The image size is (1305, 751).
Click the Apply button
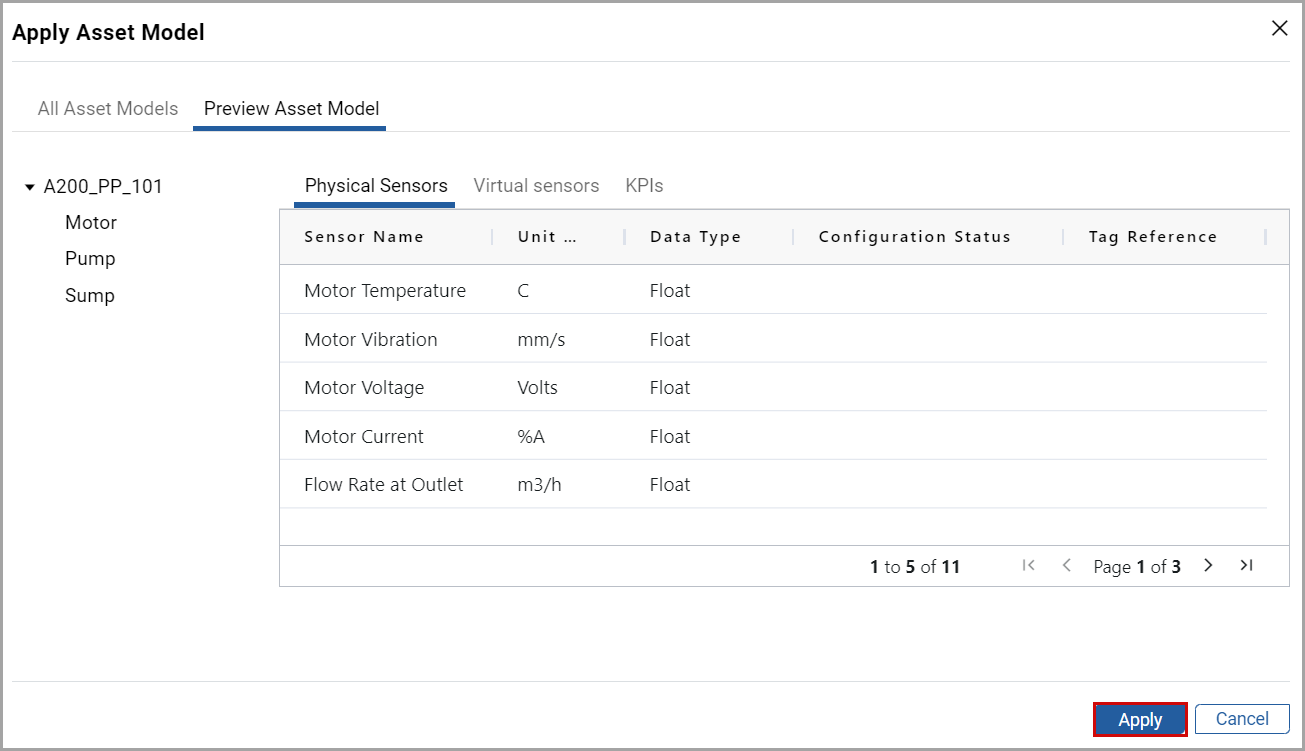point(1140,719)
